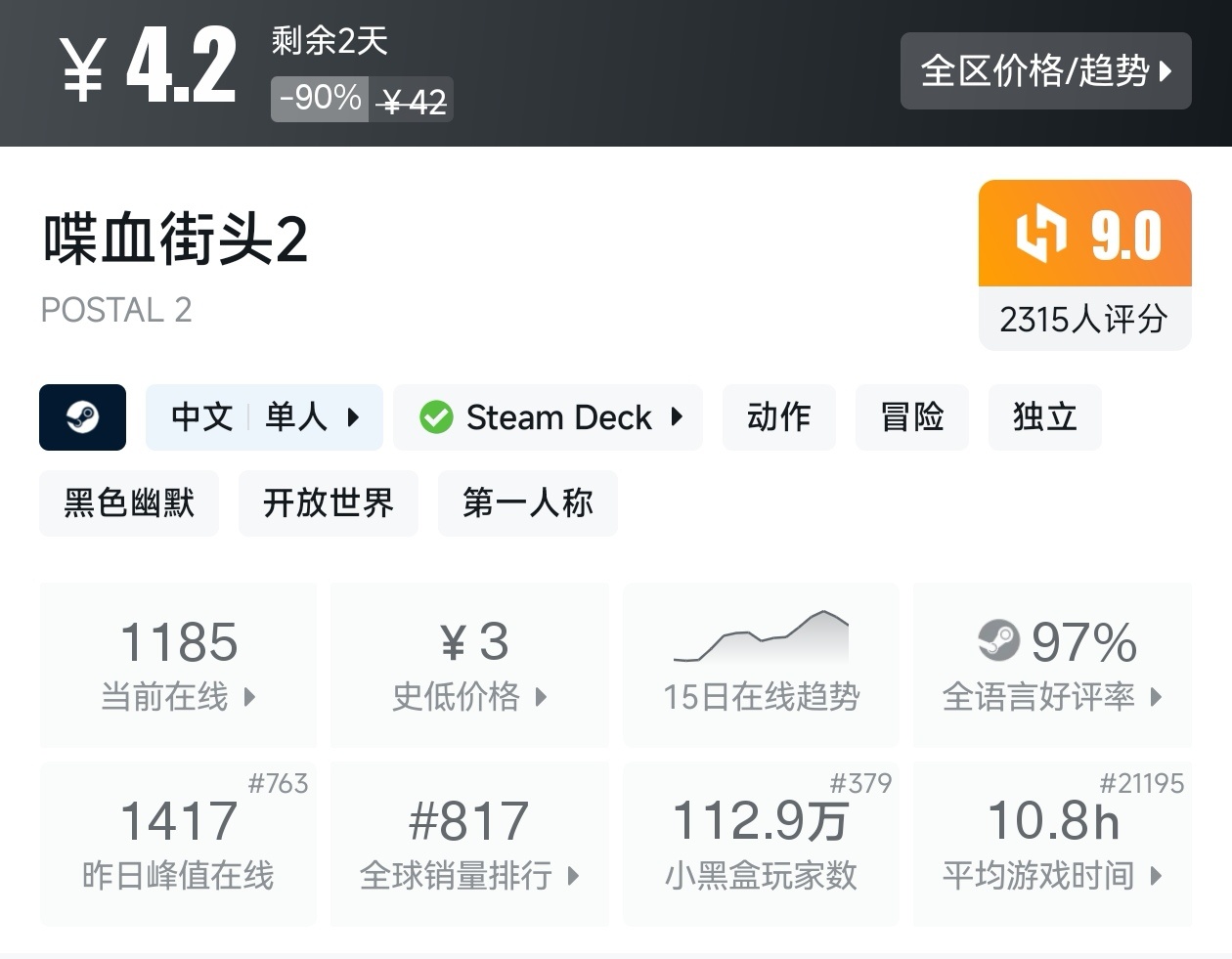Image resolution: width=1232 pixels, height=959 pixels.
Task: Click the green Steam Deck verified checkmark
Action: coord(436,417)
